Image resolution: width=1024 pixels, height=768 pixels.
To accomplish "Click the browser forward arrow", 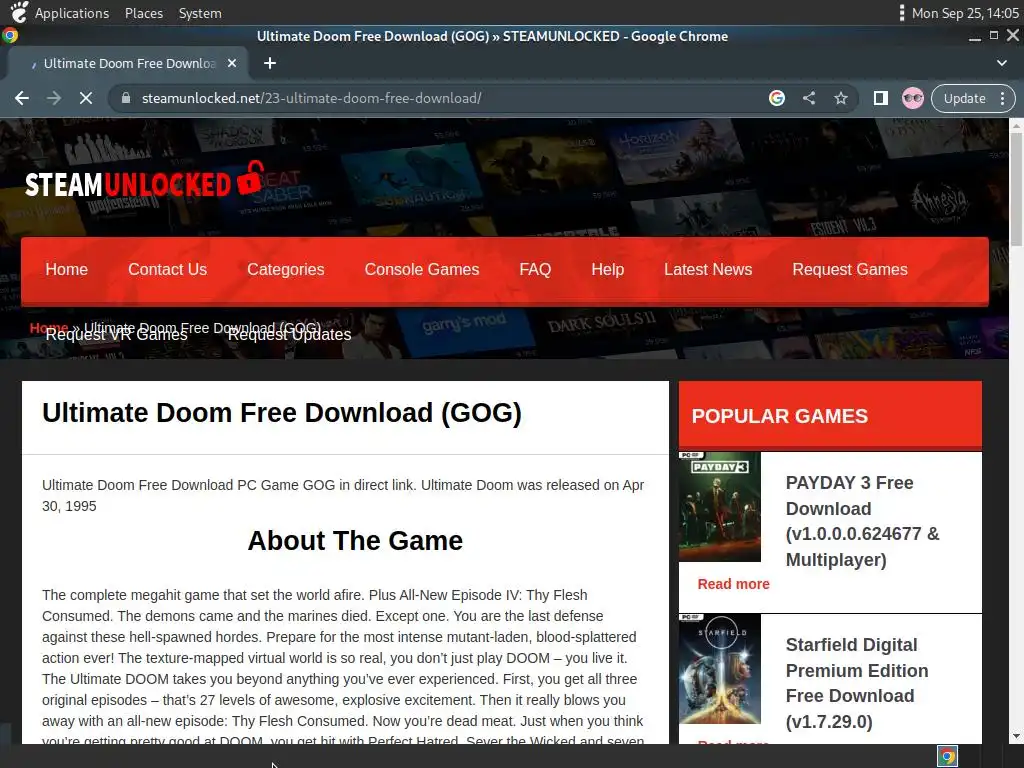I will coord(54,98).
